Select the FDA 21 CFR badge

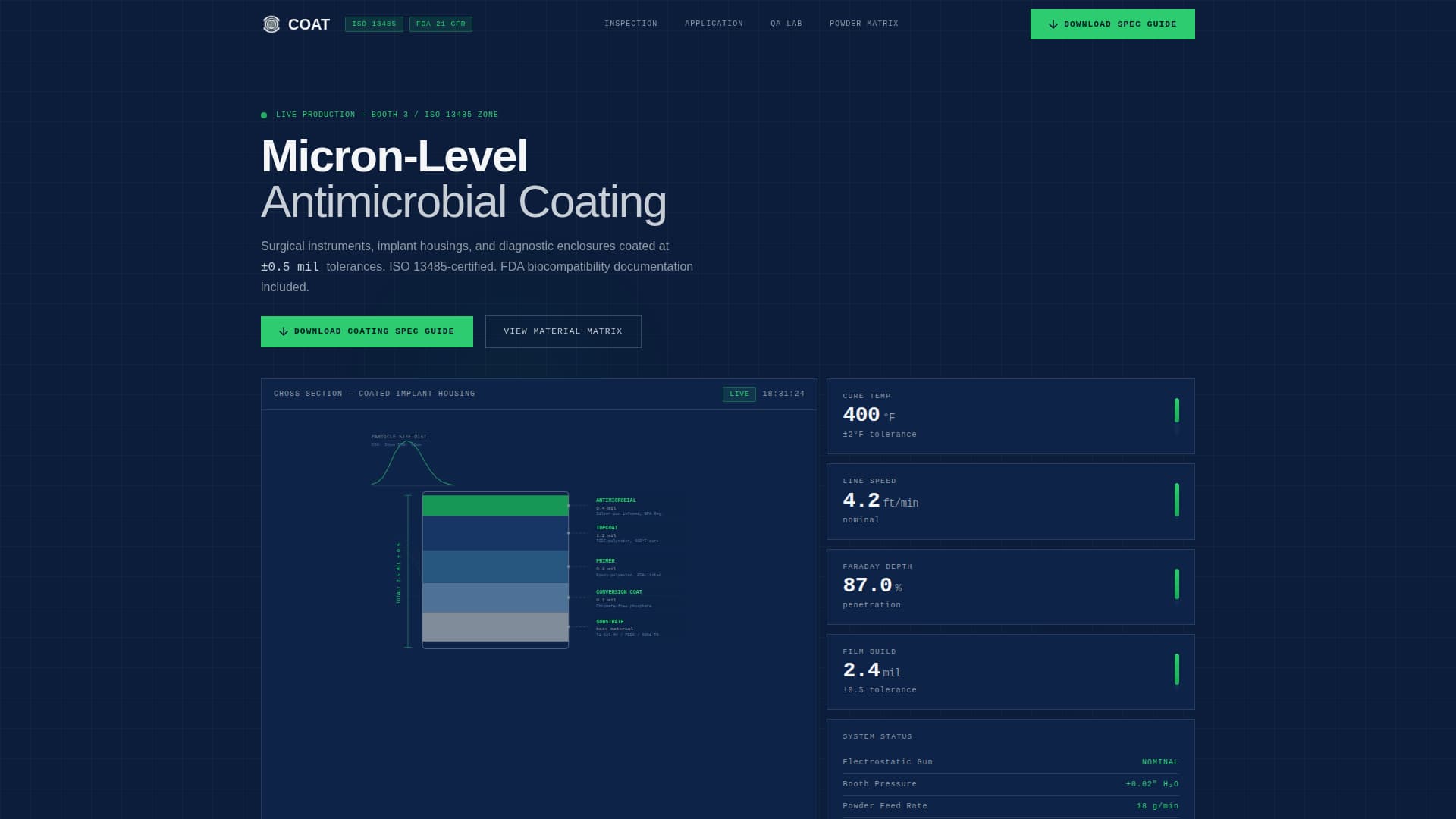click(x=441, y=24)
